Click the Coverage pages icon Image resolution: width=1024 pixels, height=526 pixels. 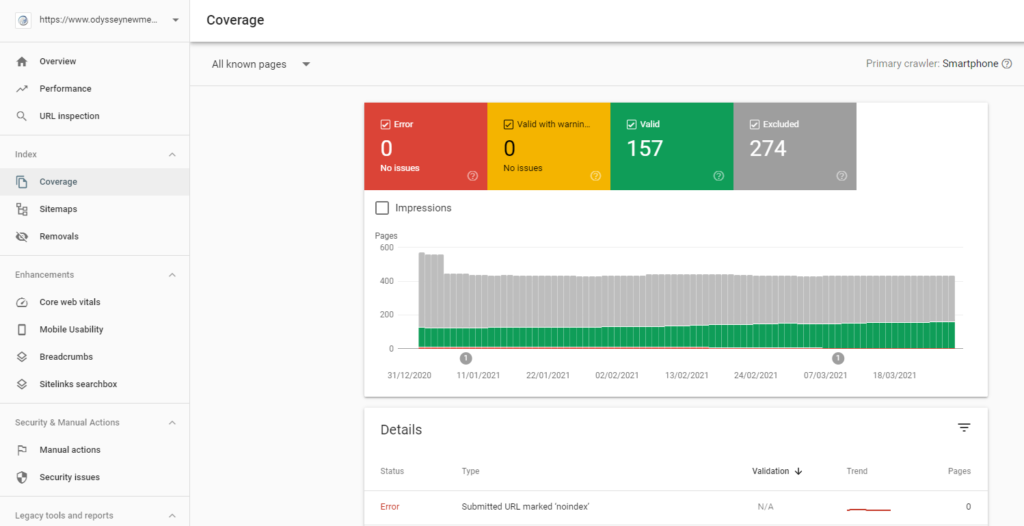click(x=22, y=182)
